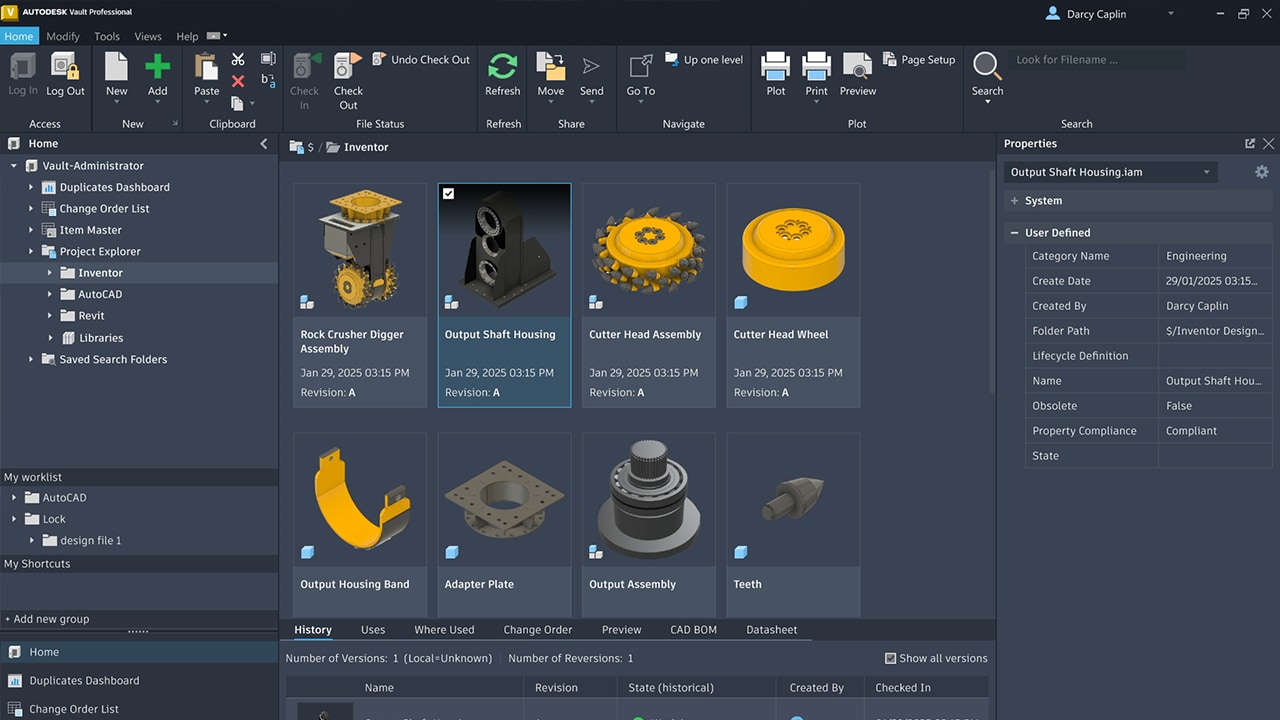The width and height of the screenshot is (1280, 720).
Task: Click the Send arrow icon
Action: [x=592, y=67]
